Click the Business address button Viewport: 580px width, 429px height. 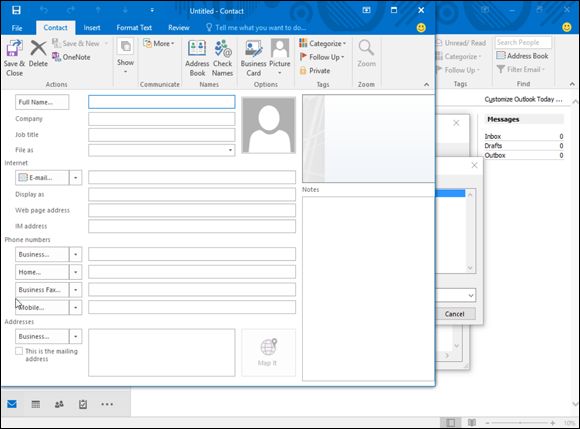42,337
